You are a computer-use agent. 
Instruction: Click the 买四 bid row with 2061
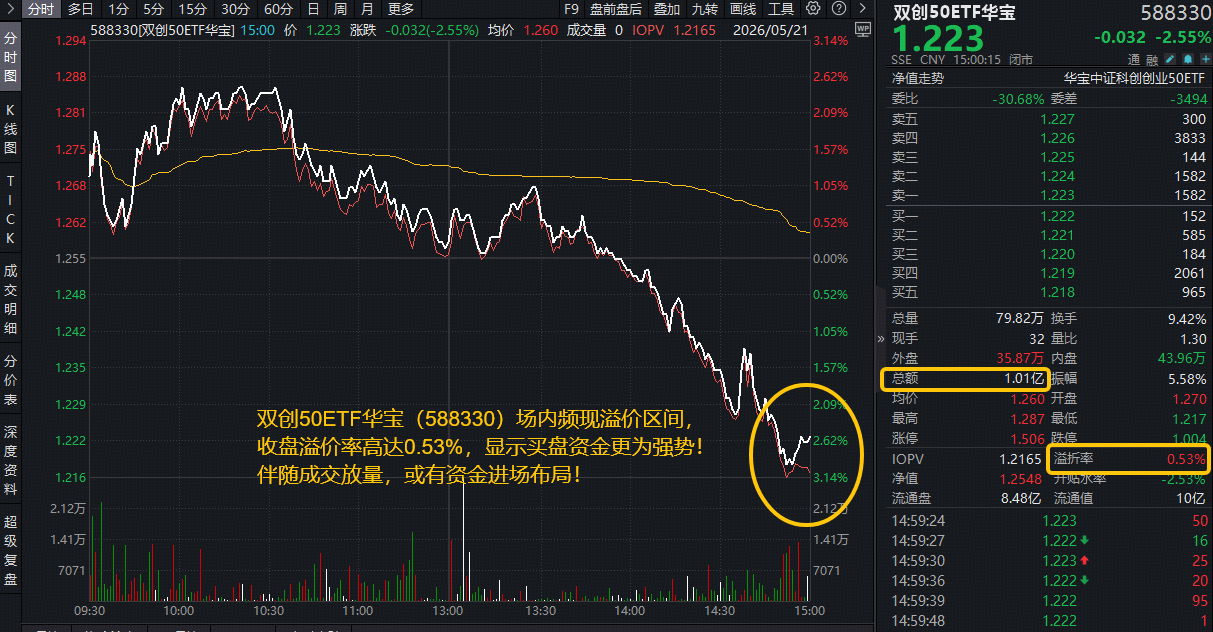1049,273
